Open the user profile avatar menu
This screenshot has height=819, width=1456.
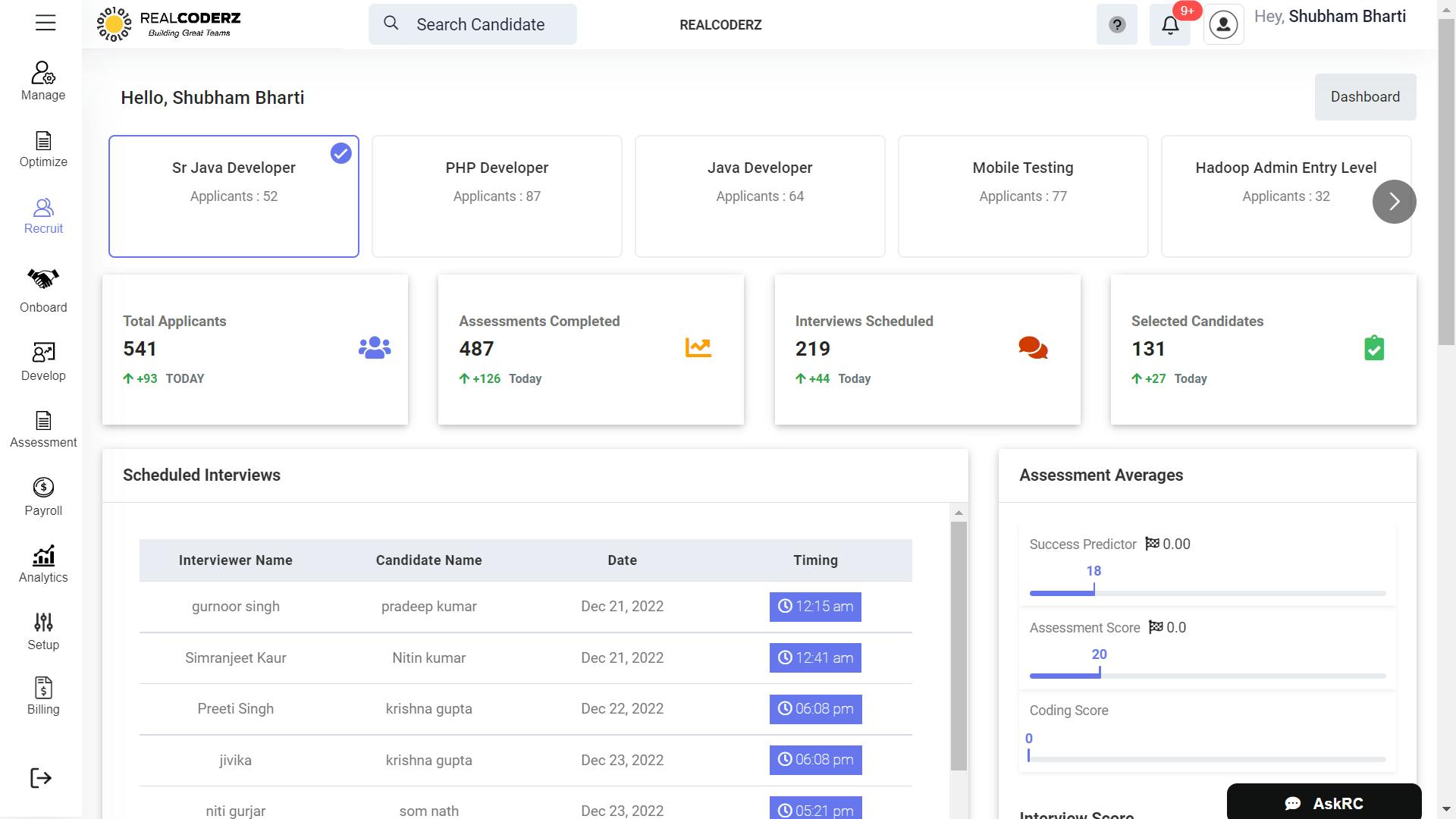1223,25
